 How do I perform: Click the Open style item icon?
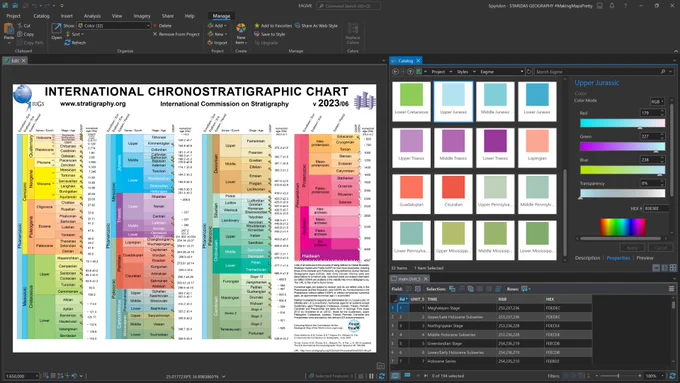pos(56,29)
